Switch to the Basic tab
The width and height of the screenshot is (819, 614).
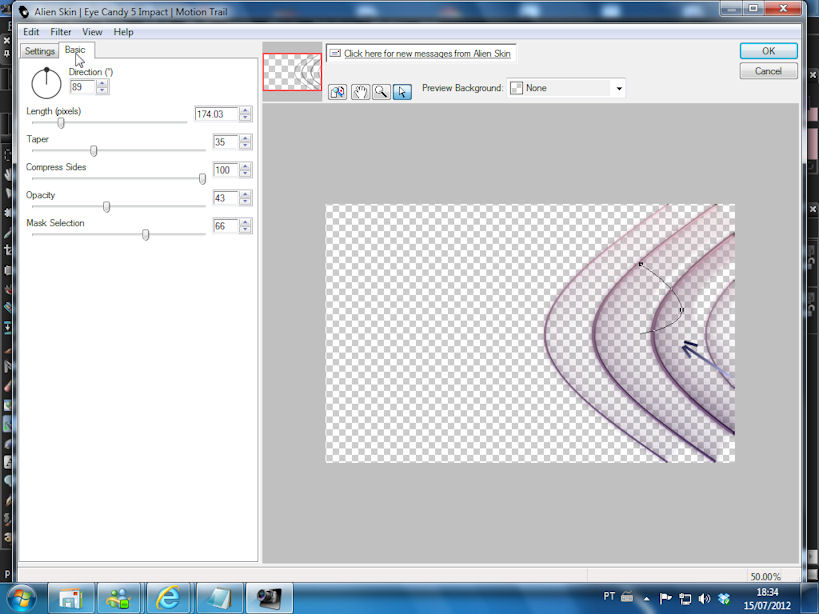pos(75,50)
